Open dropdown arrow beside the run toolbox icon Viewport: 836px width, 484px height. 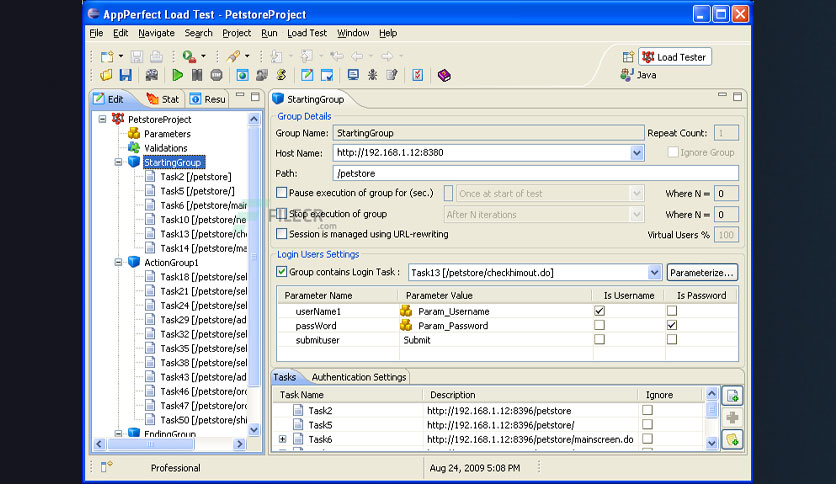(x=203, y=56)
